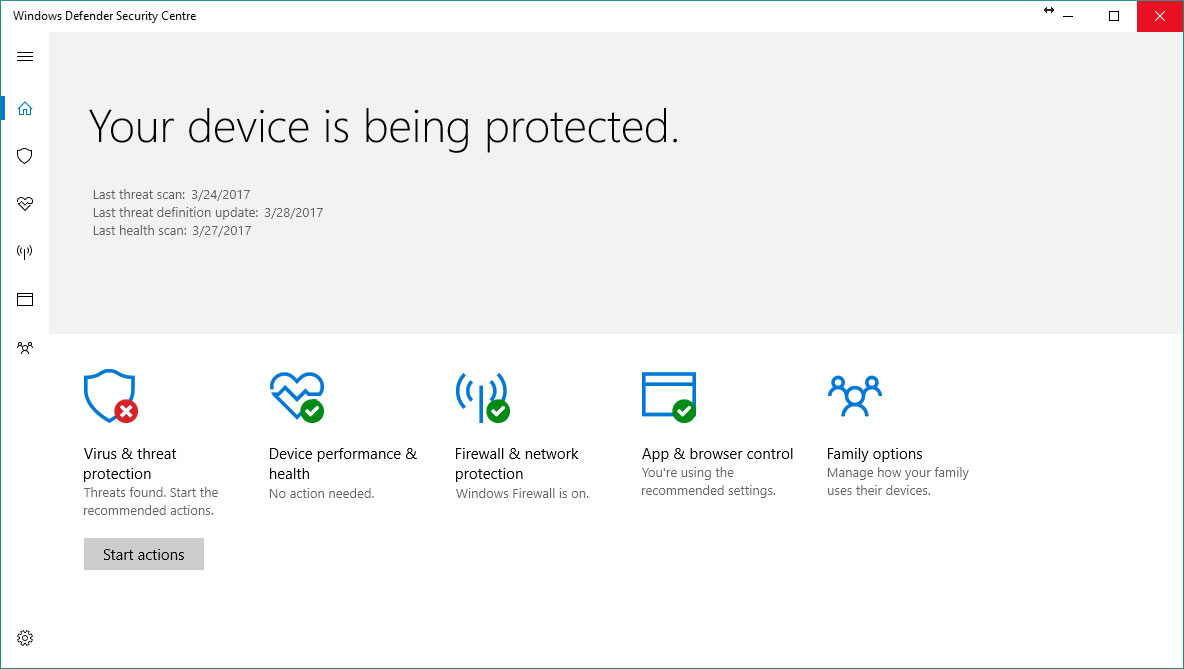Click the large App & browser window tile icon
Screen dimensions: 1184x669
tap(668, 396)
